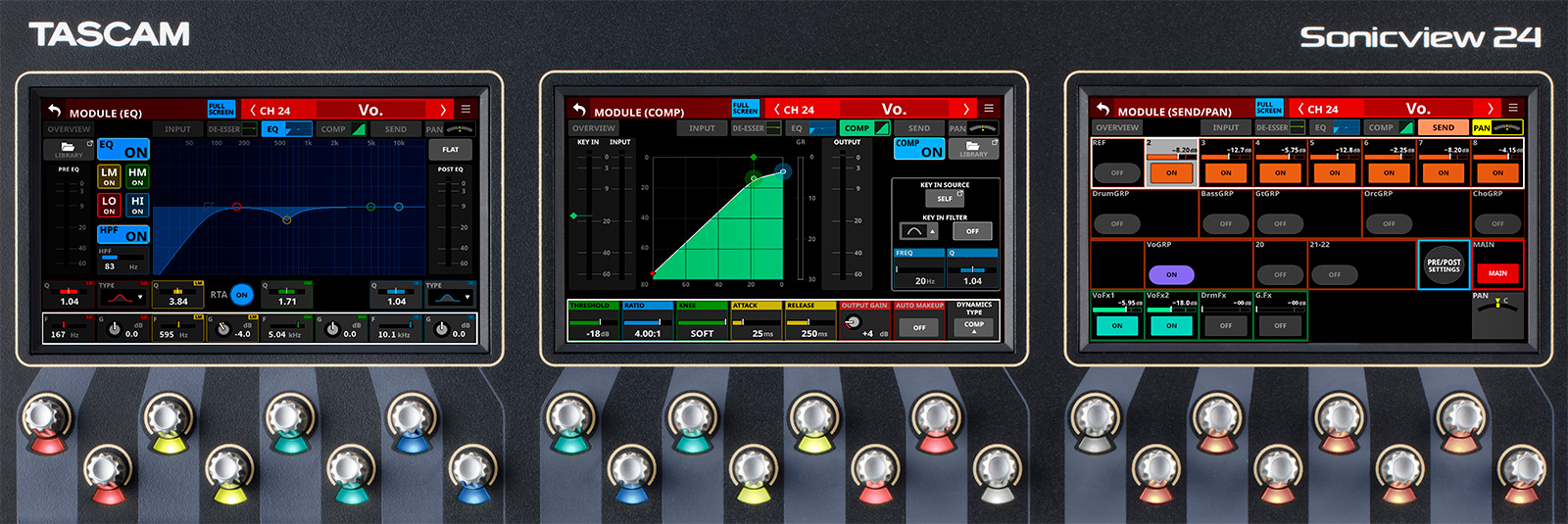
Task: Tap FULL SCREEN on the EQ screen
Action: point(221,110)
